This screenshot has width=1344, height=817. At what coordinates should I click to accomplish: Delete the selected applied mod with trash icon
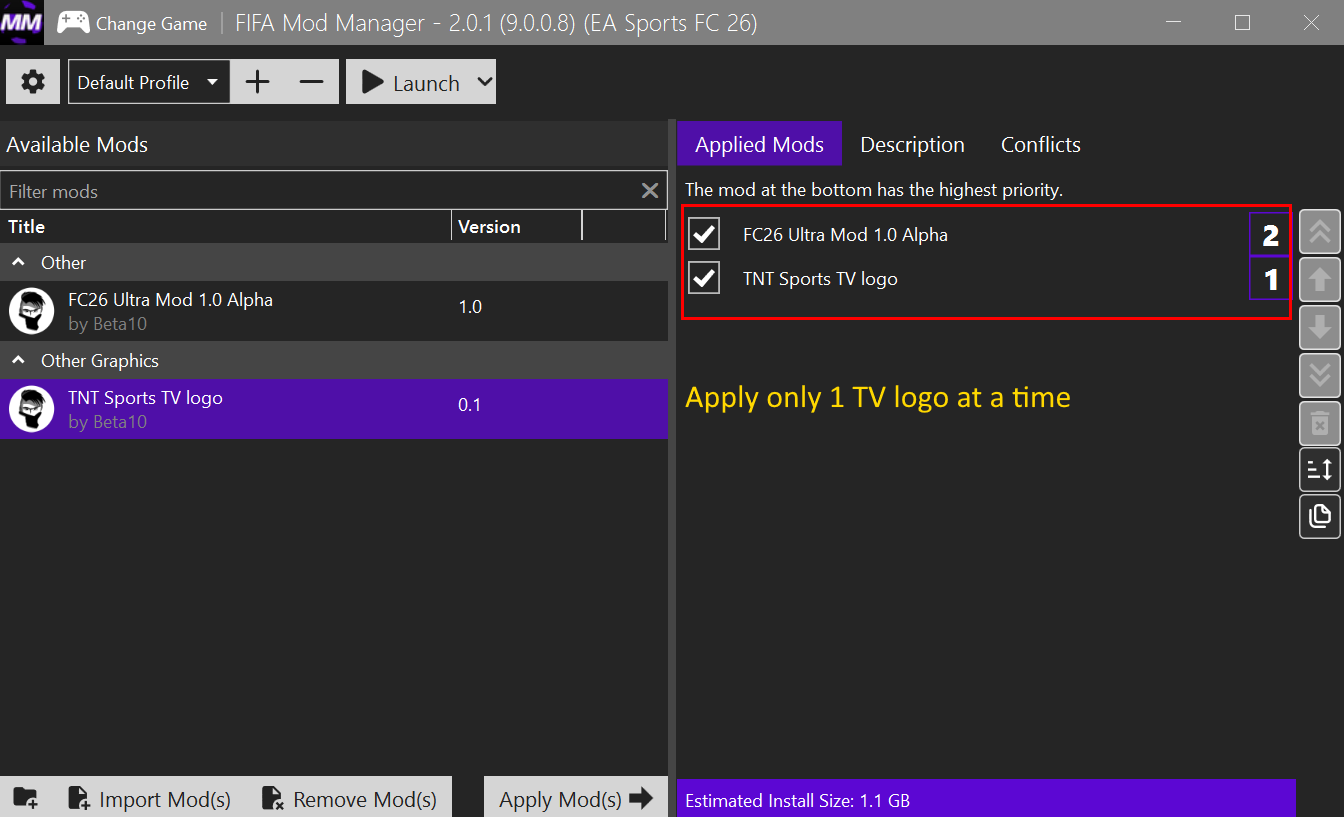click(x=1319, y=422)
